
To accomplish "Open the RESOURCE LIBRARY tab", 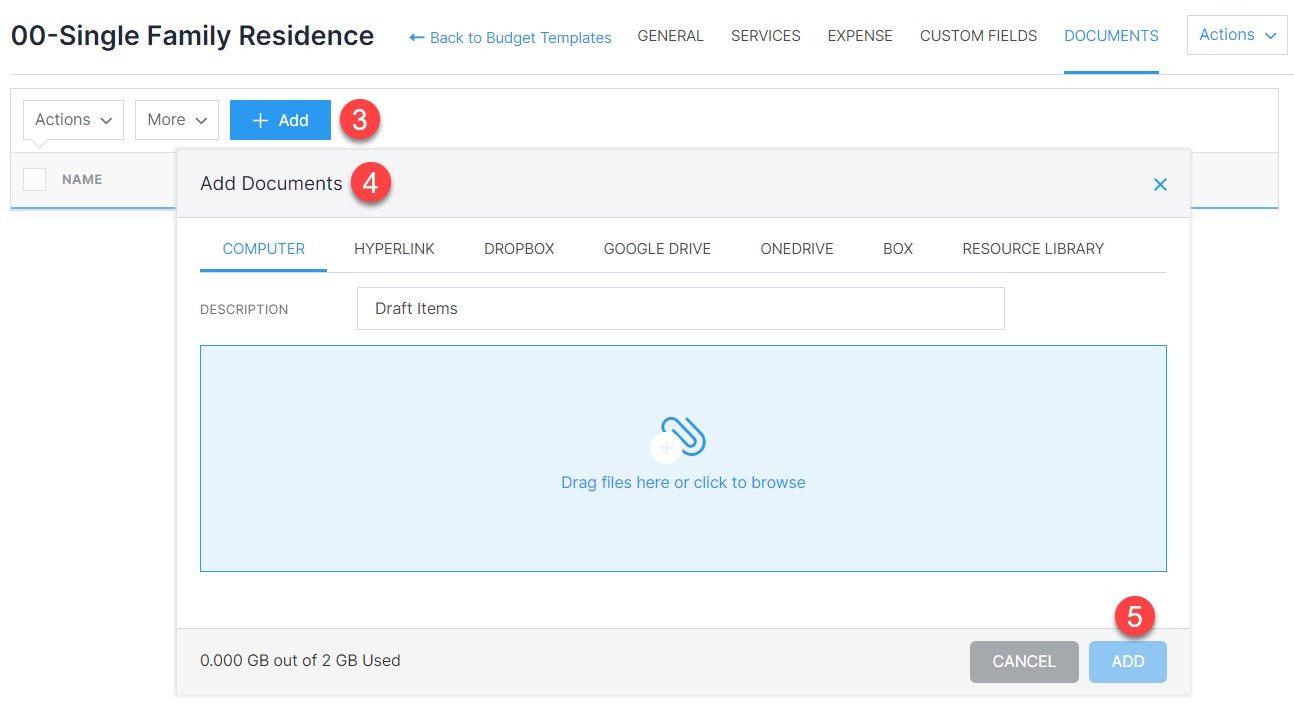I will 1033,249.
